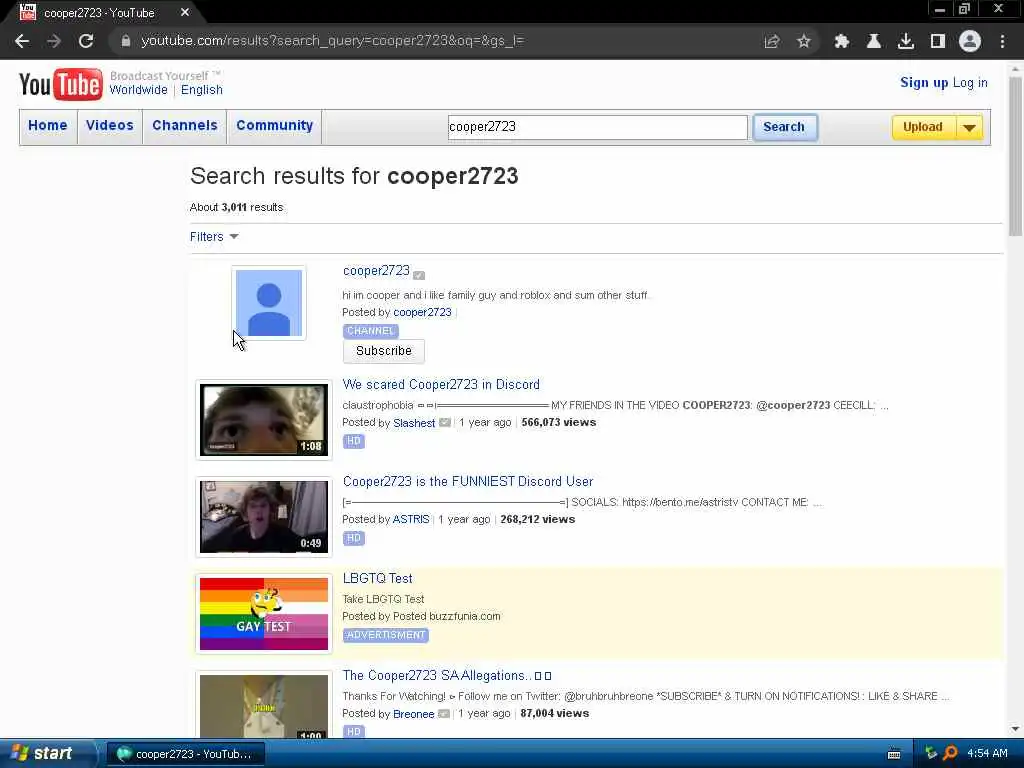Open 'We scared Cooper2723 in Discord' video

[x=441, y=384]
